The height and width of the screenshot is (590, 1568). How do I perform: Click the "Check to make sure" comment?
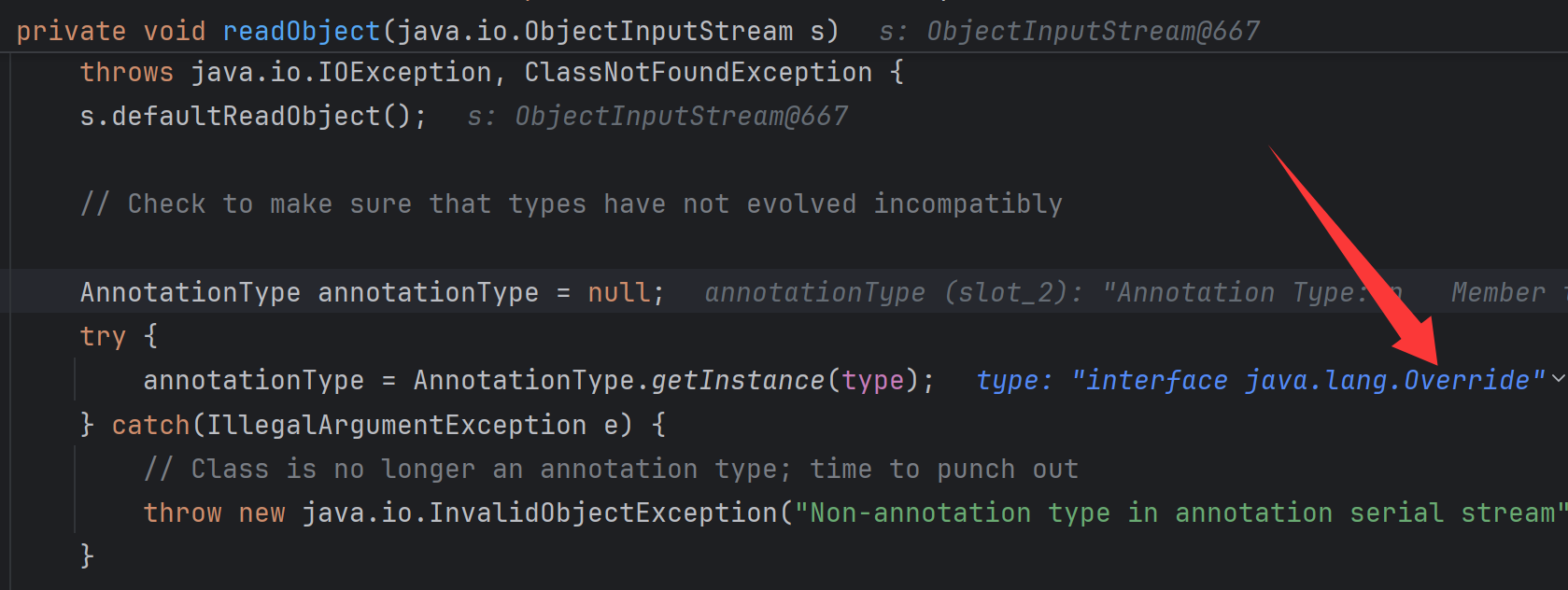point(572,204)
